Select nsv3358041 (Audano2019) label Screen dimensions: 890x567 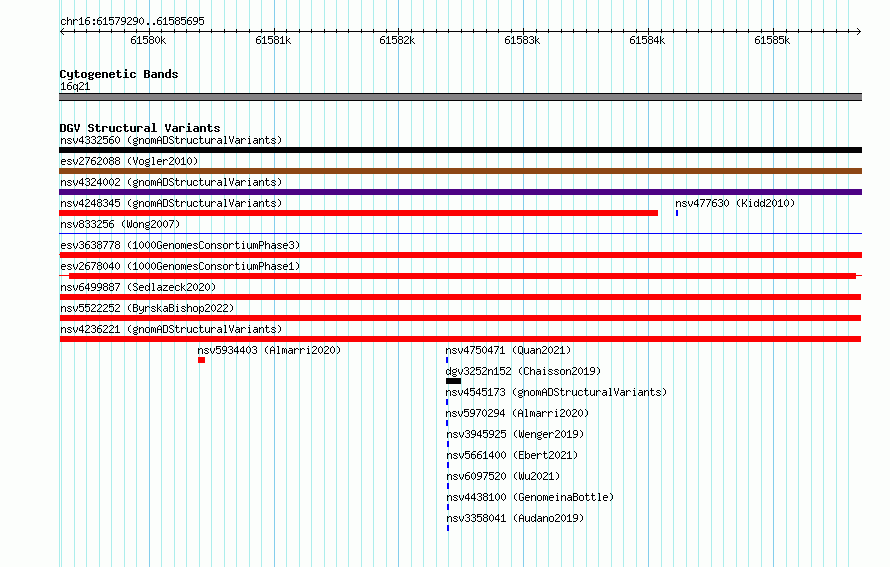coord(515,518)
